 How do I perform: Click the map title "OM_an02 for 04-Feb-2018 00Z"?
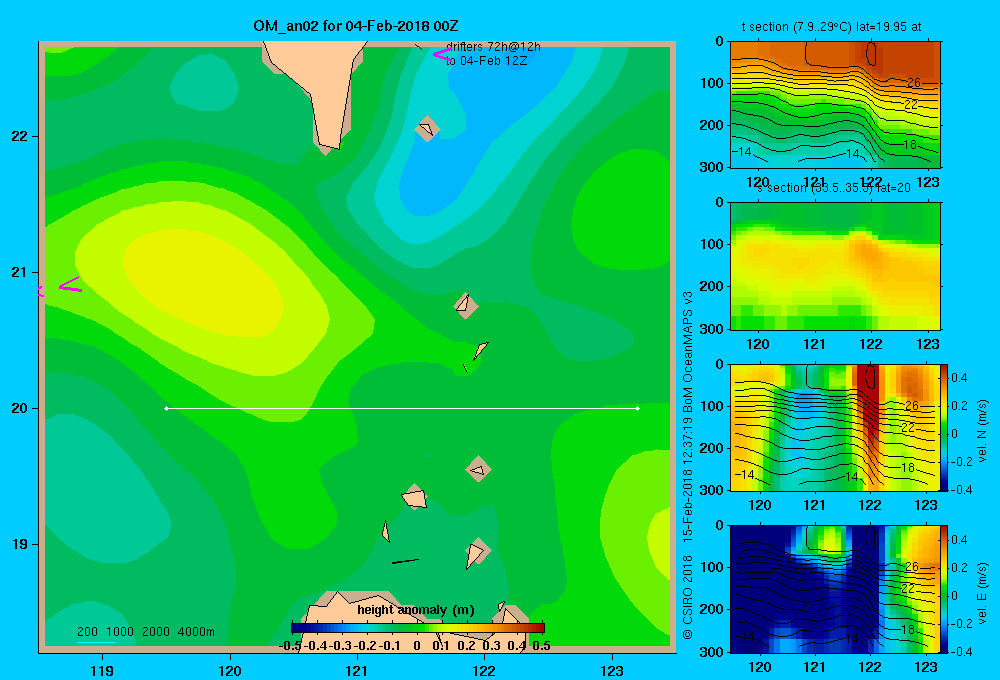[x=355, y=26]
